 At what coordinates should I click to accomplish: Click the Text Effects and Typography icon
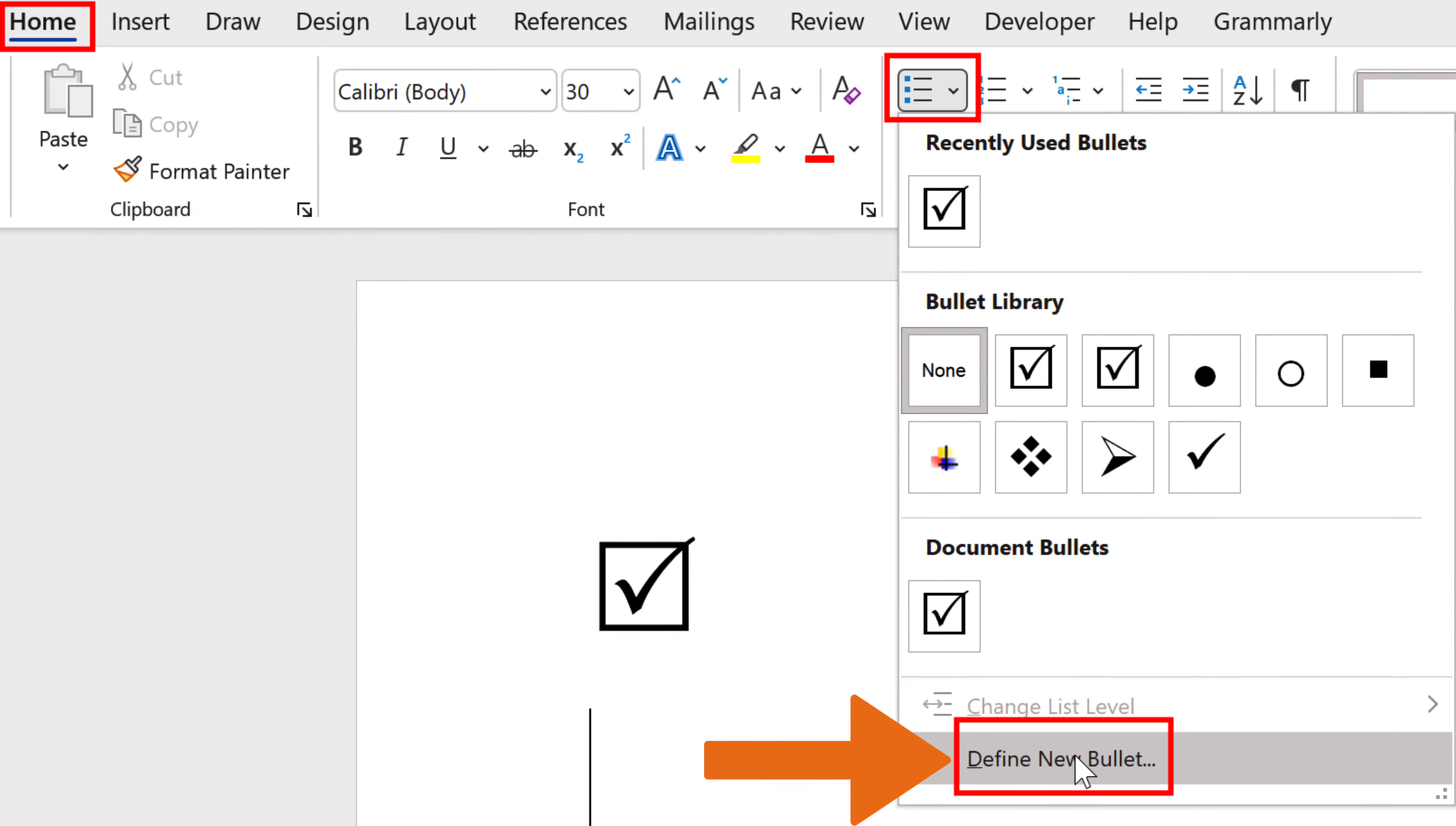click(x=669, y=147)
